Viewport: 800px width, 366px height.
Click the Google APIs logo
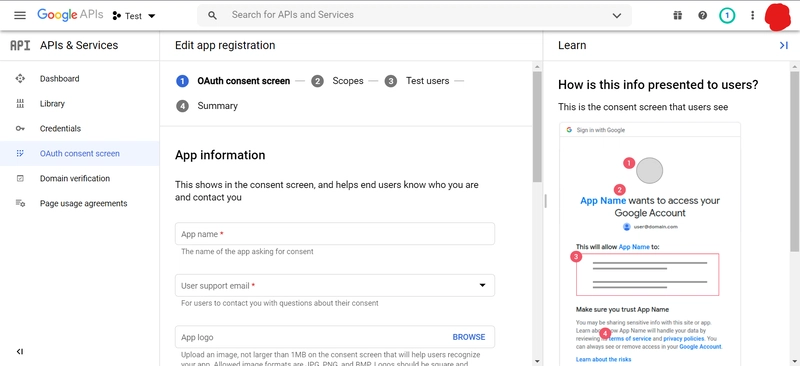coord(70,15)
